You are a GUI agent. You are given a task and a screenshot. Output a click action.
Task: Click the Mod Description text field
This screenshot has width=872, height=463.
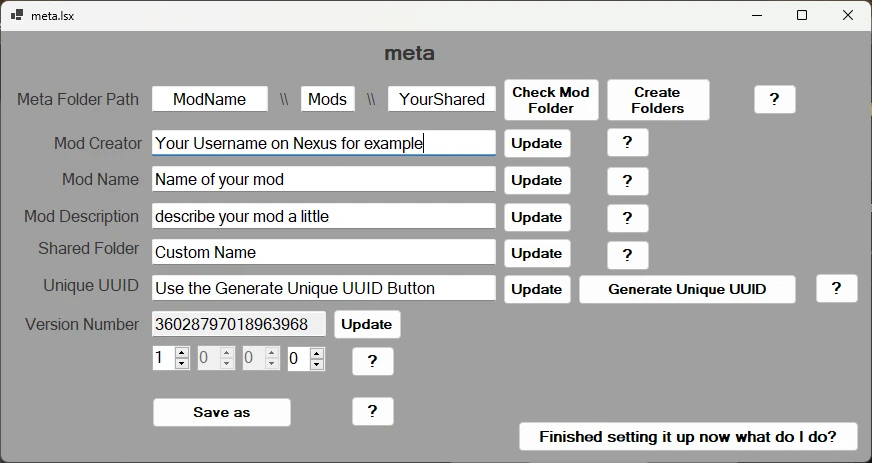pos(323,216)
